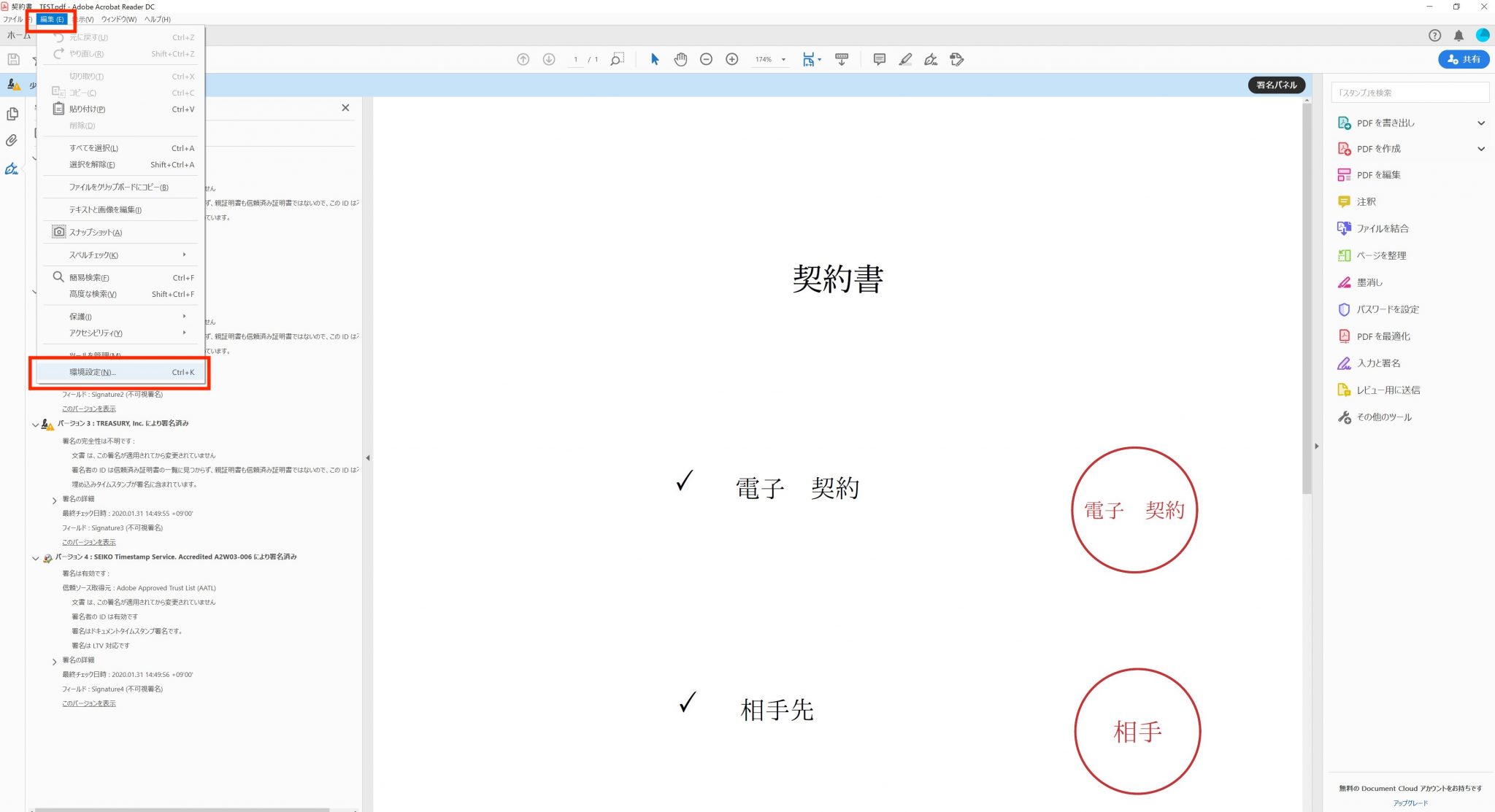
Task: Click the 署名パネル button
Action: [x=1276, y=85]
